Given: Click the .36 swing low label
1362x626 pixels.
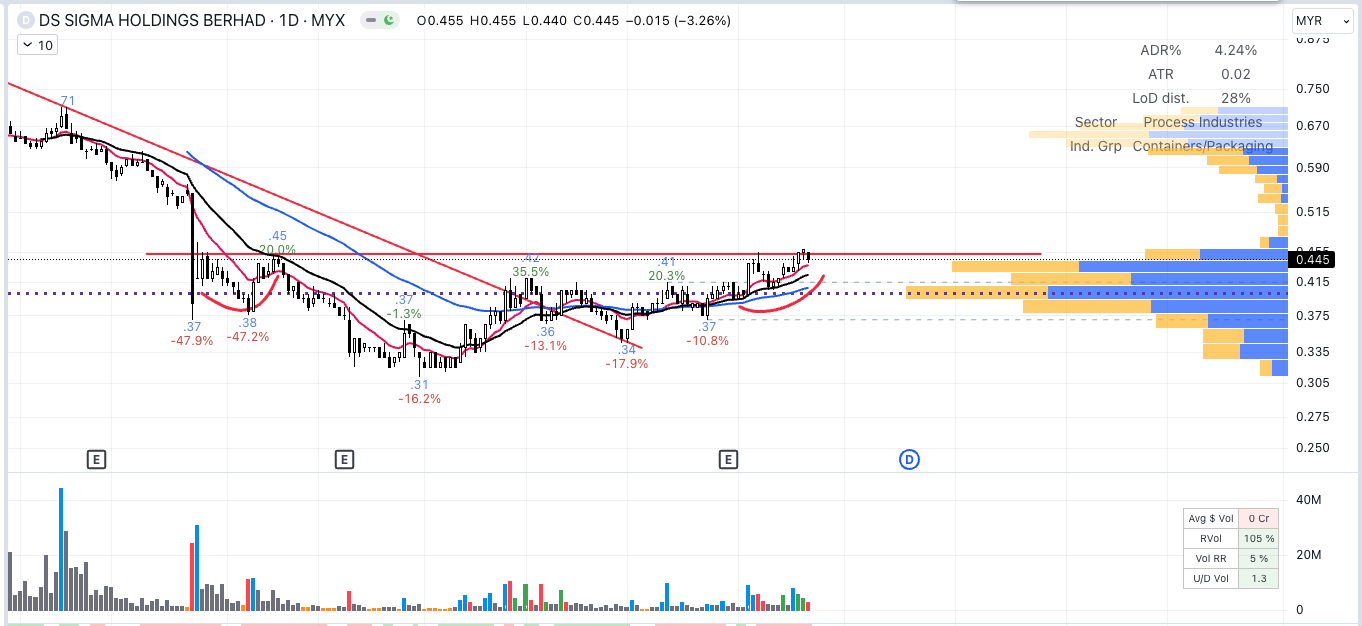Looking at the screenshot, I should (x=546, y=332).
